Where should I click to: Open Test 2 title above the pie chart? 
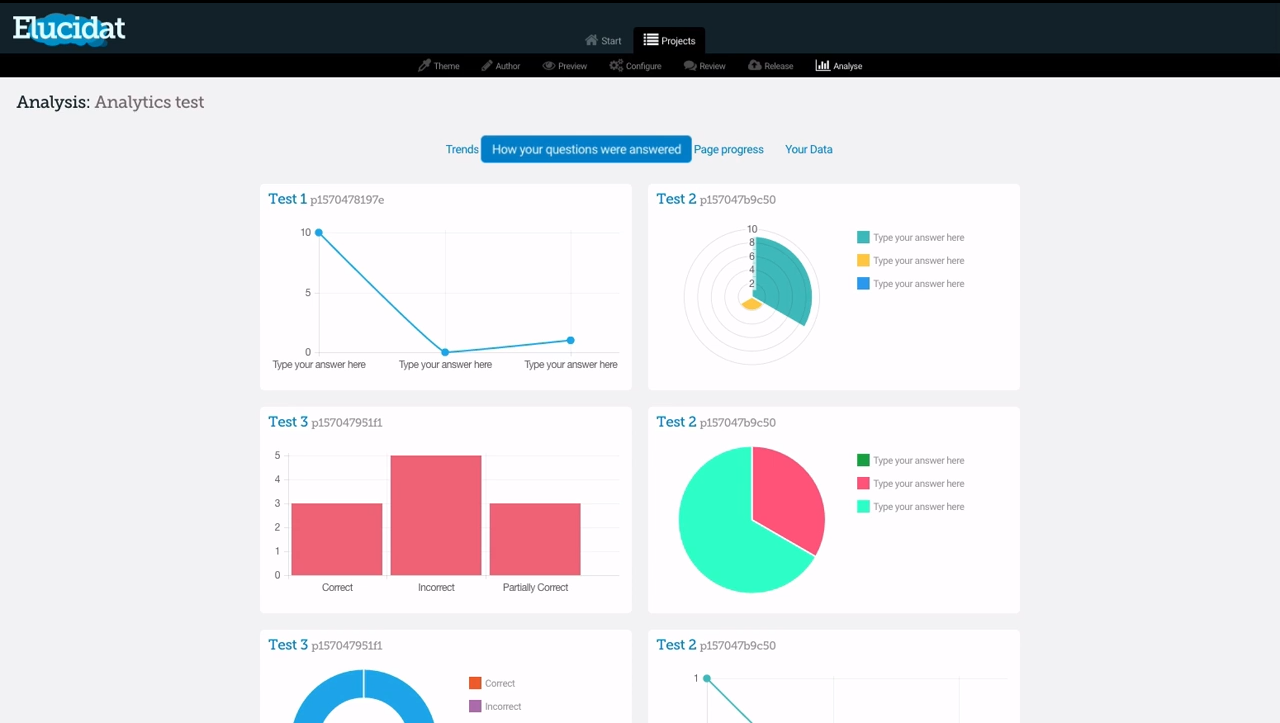click(x=676, y=422)
